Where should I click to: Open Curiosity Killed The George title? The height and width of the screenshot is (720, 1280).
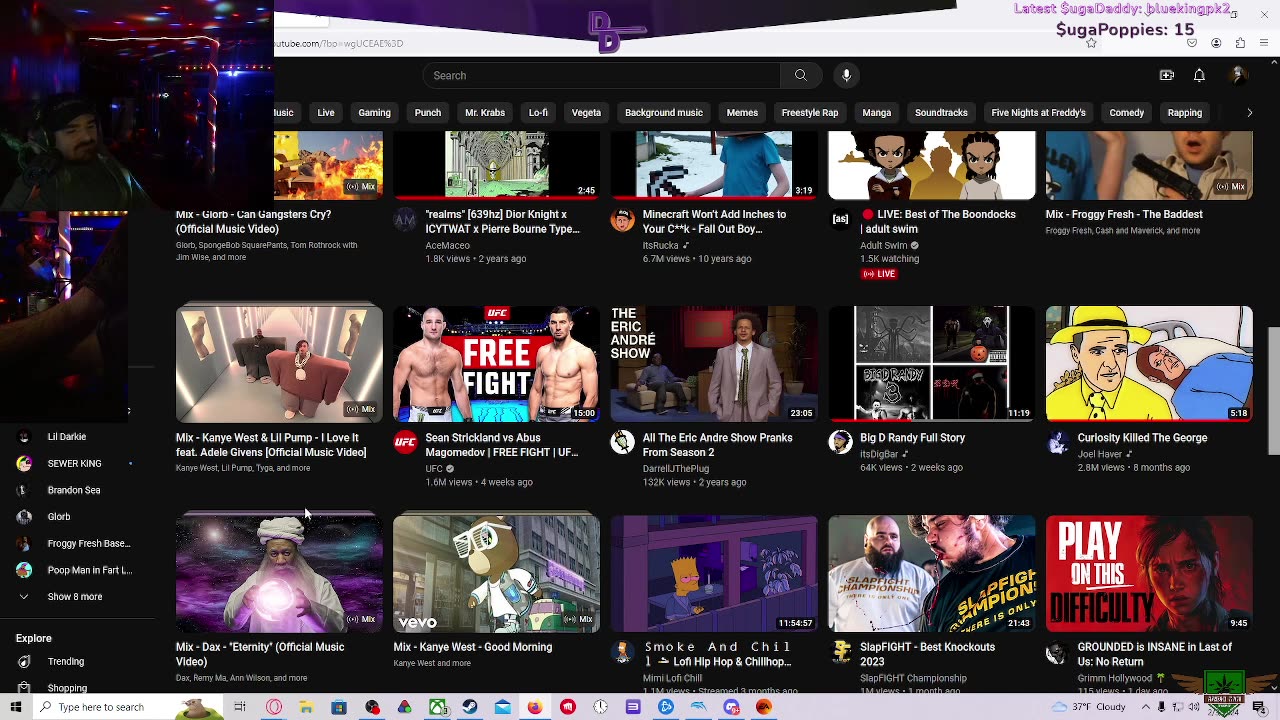pyautogui.click(x=1142, y=438)
